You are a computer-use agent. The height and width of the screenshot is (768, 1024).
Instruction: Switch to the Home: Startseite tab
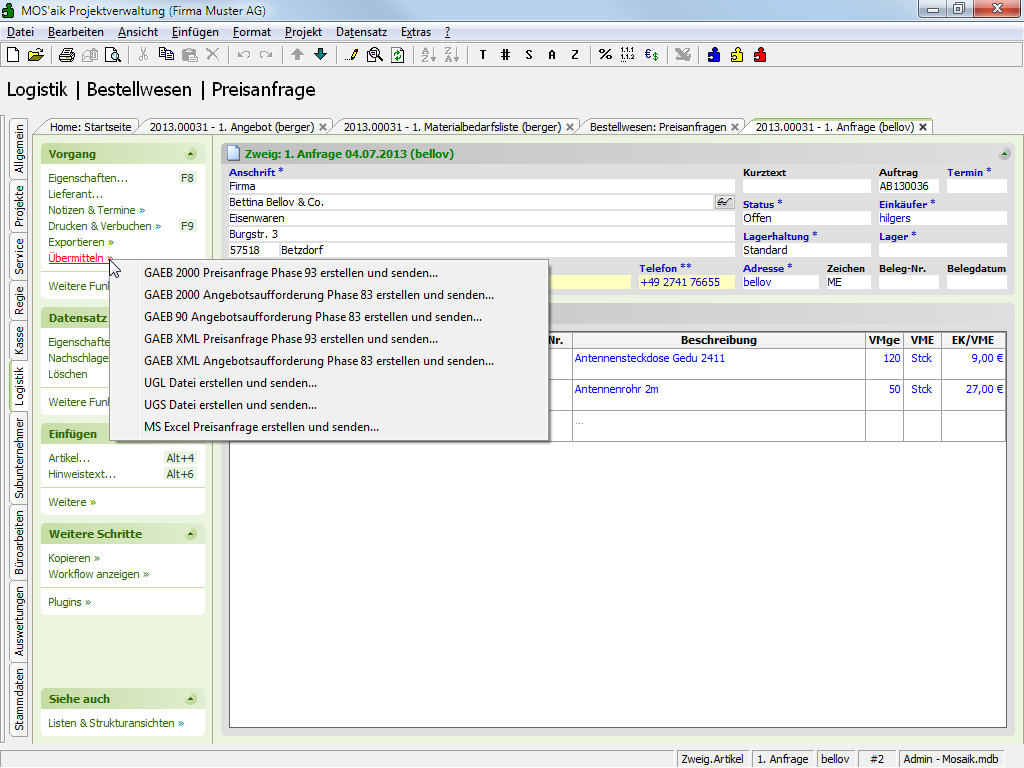90,127
